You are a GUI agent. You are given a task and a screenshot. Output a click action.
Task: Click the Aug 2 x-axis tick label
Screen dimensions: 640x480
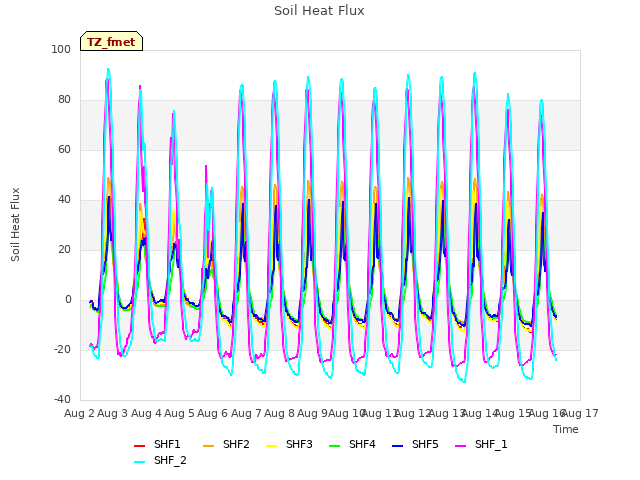[x=79, y=413]
